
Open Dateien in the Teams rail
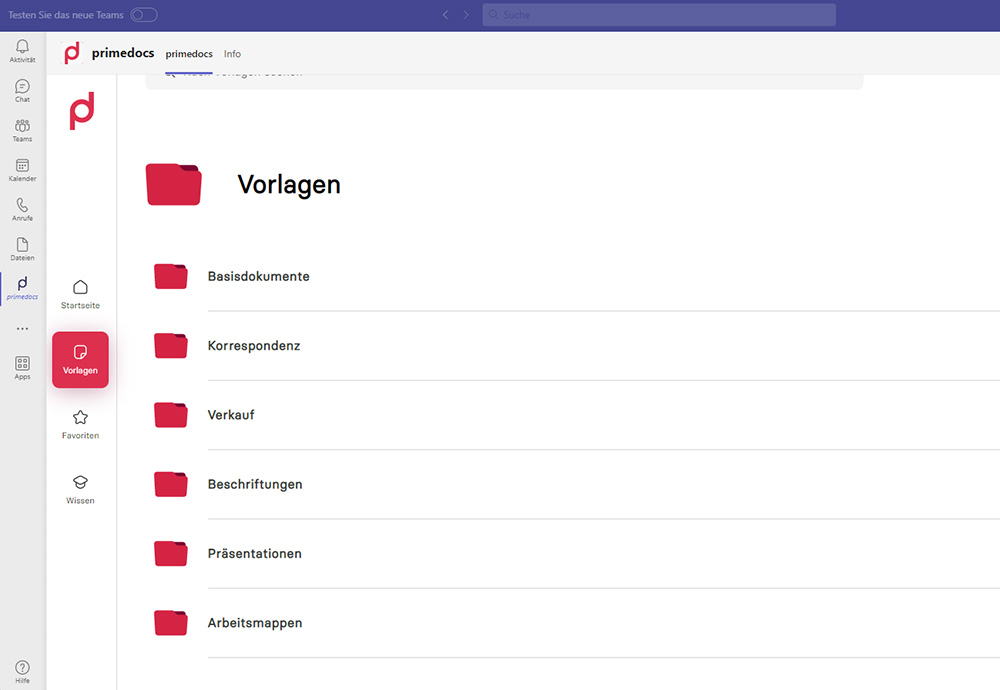tap(21, 248)
